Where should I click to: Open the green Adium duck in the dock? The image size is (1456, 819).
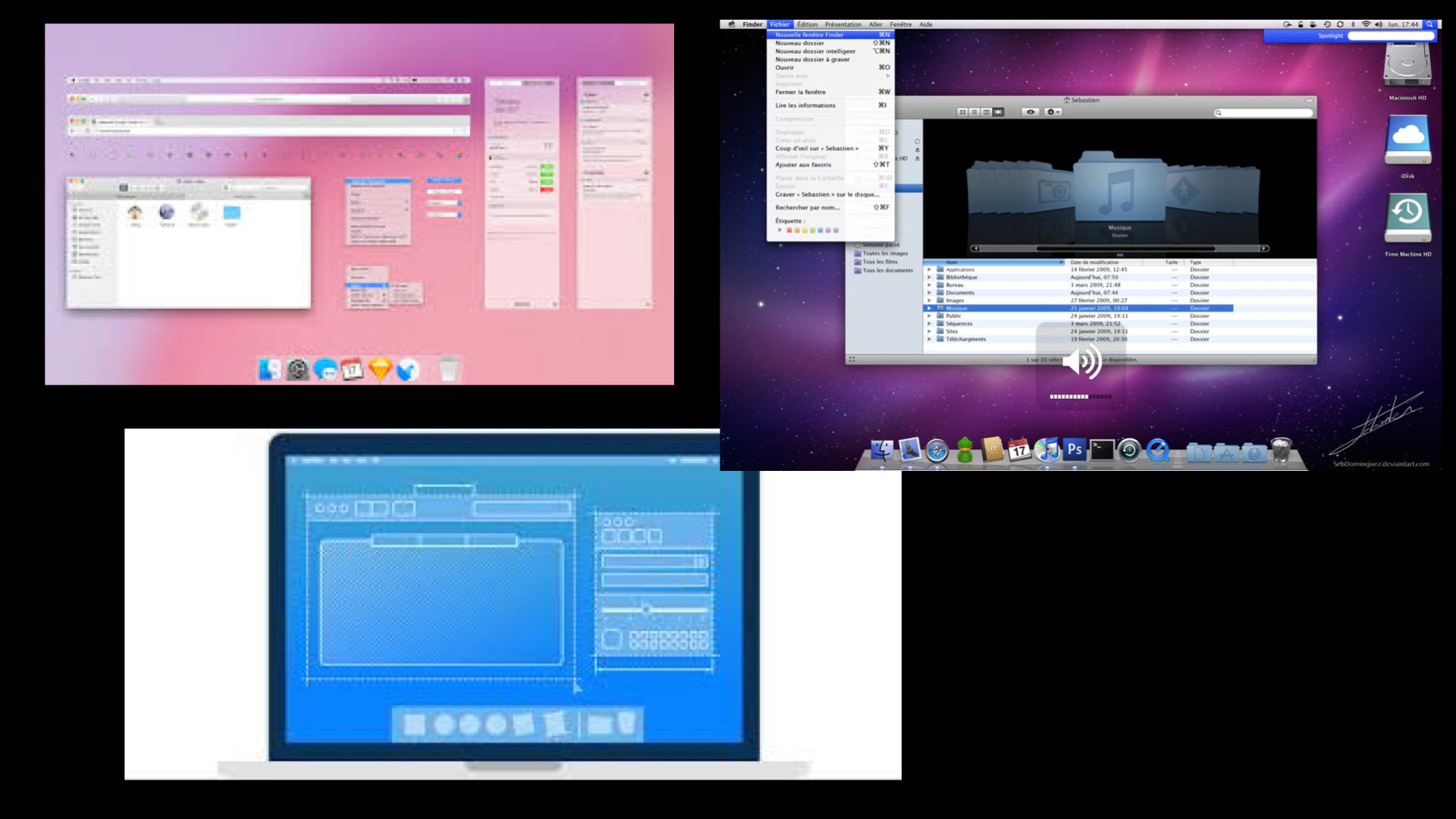click(965, 450)
